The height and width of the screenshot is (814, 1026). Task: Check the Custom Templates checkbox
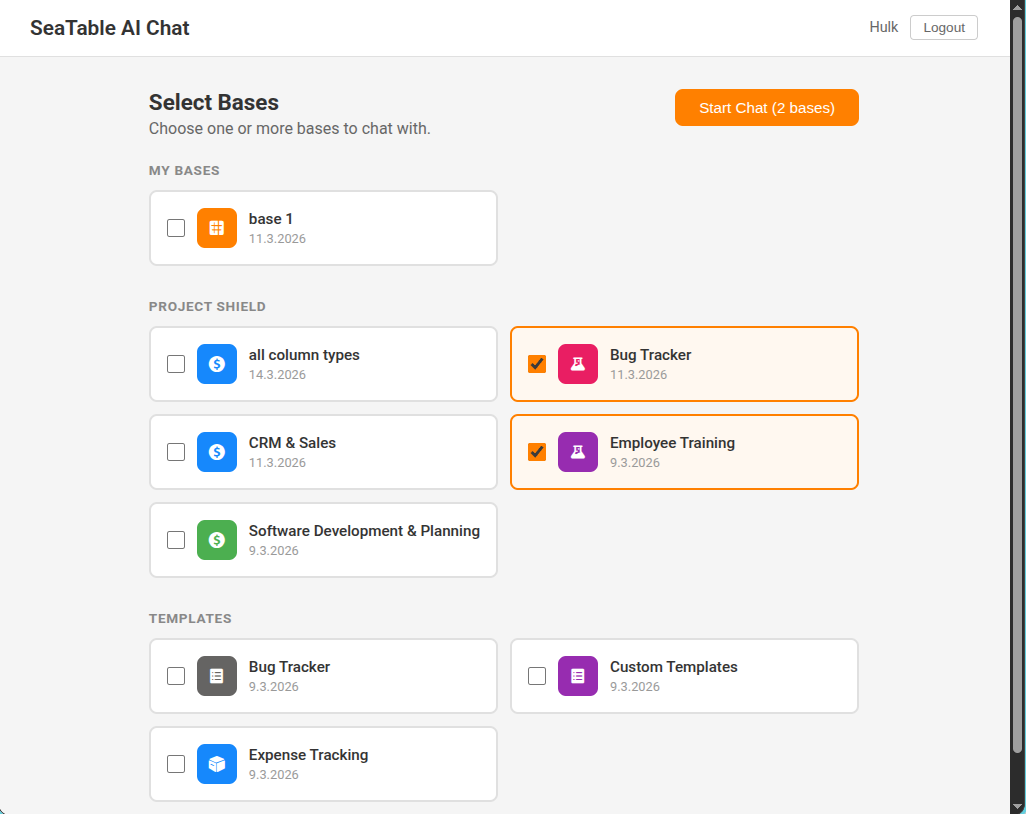click(537, 676)
